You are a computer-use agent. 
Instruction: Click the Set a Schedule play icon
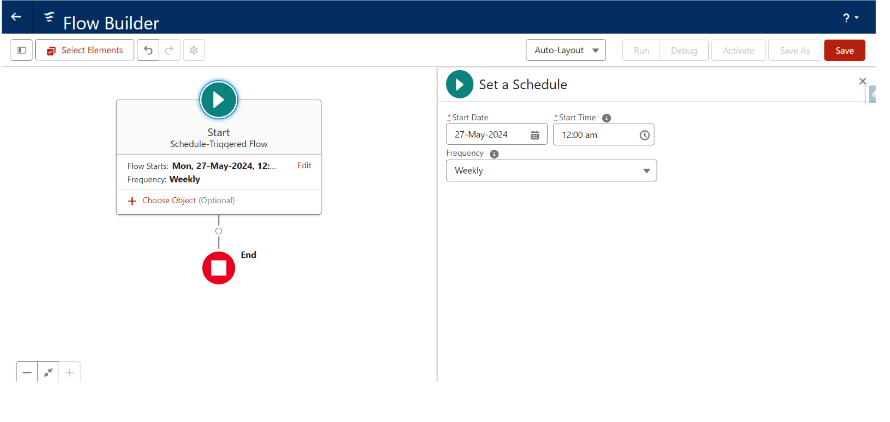459,84
